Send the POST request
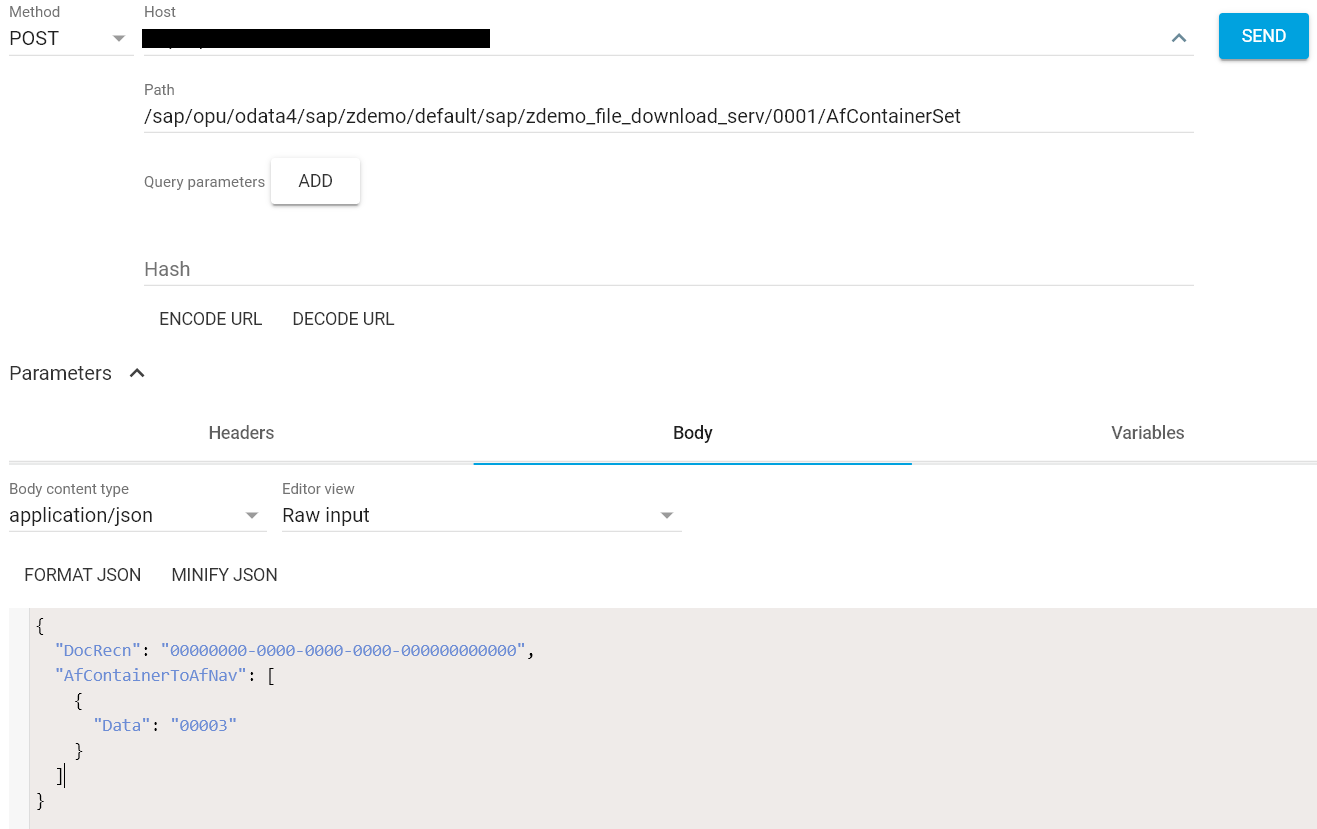The height and width of the screenshot is (829, 1317). coord(1263,36)
